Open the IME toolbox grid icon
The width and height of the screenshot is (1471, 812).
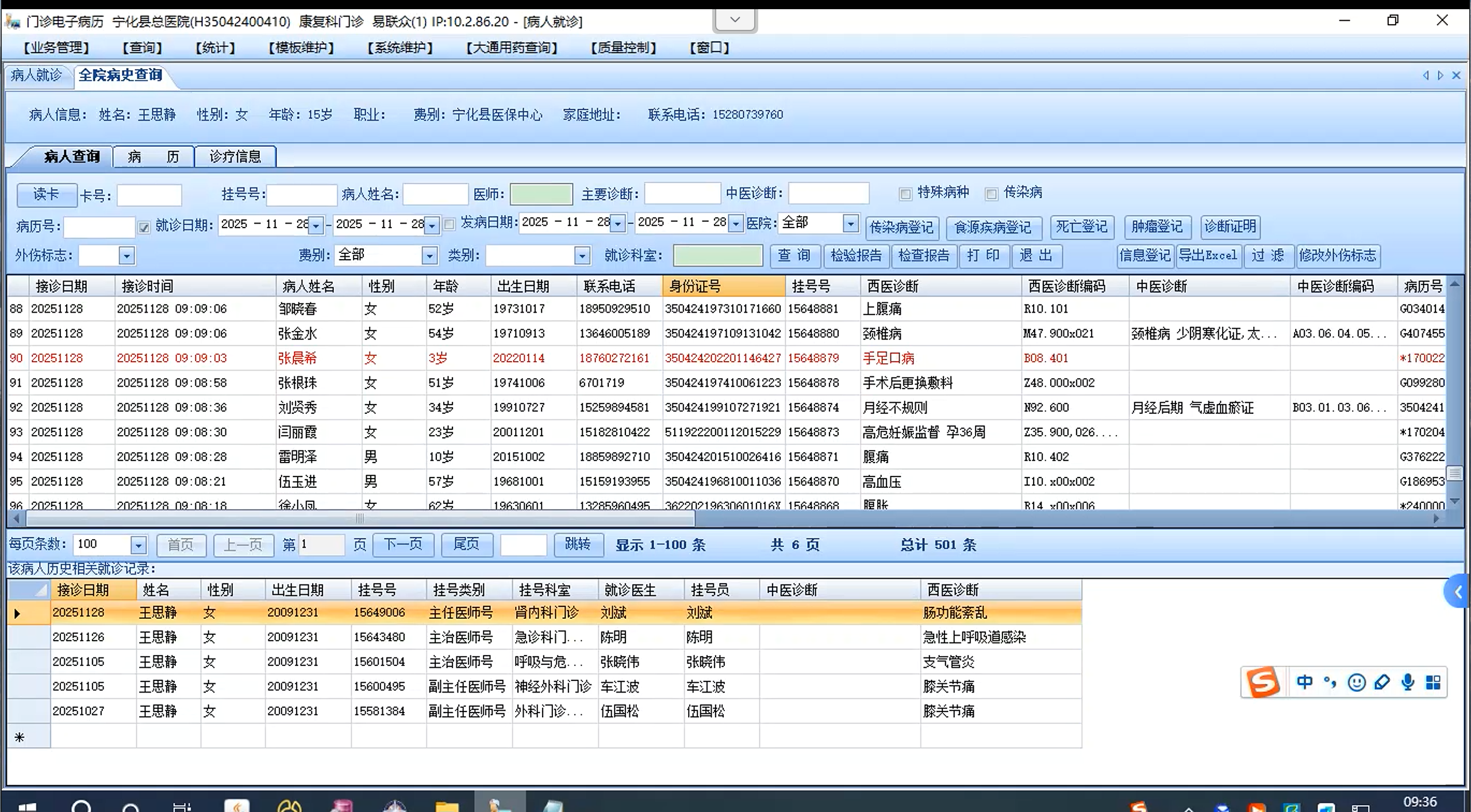click(x=1433, y=682)
